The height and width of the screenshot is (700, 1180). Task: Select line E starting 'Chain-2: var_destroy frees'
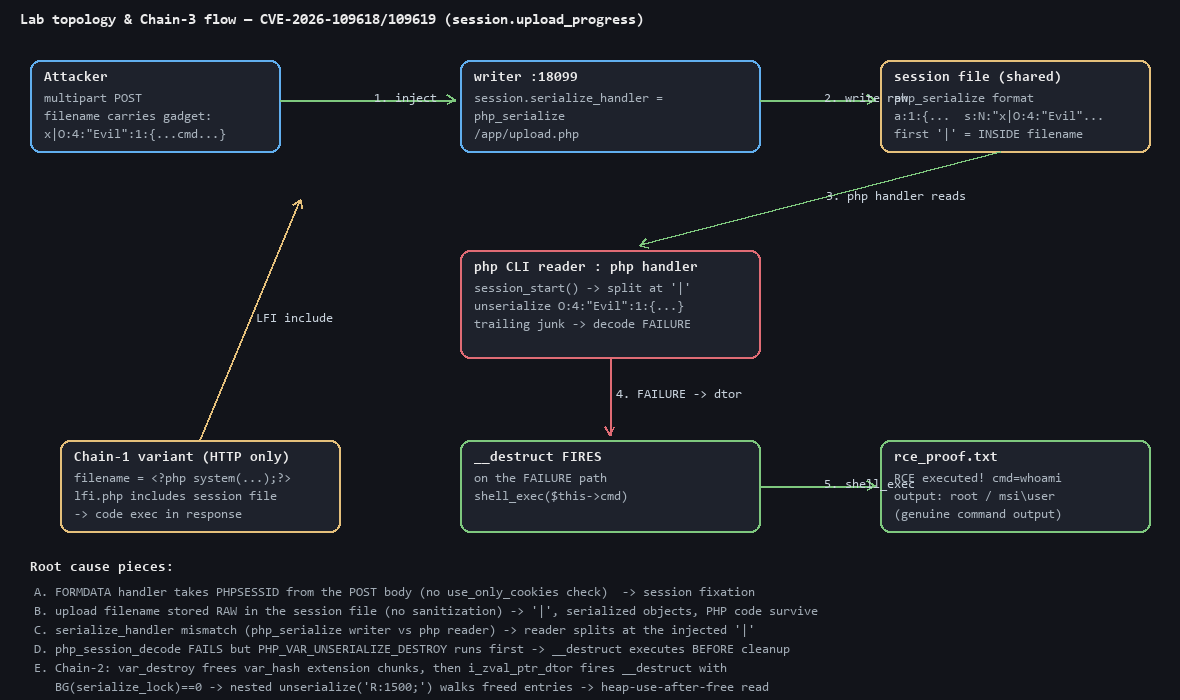click(x=380, y=668)
